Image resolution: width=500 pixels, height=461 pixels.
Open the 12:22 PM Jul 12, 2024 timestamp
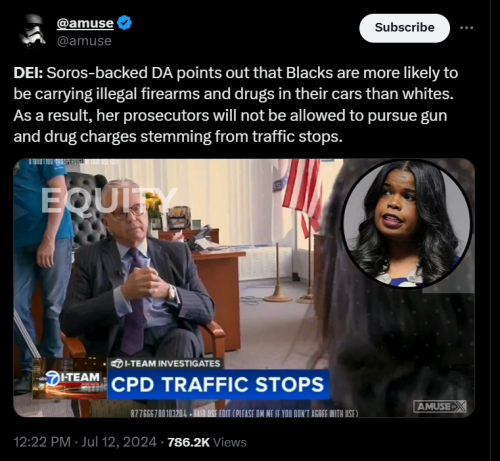click(85, 442)
